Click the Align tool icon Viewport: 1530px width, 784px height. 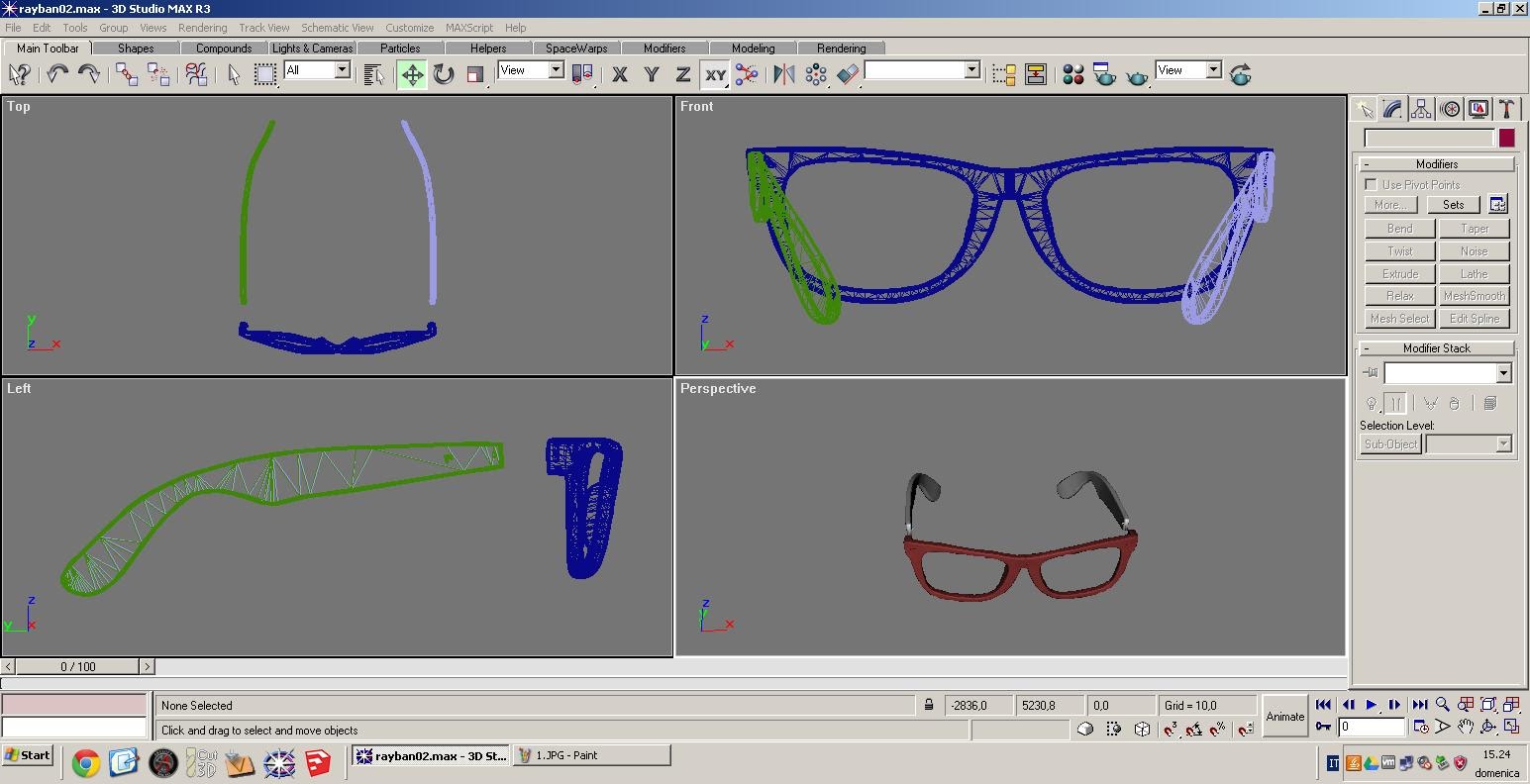848,74
